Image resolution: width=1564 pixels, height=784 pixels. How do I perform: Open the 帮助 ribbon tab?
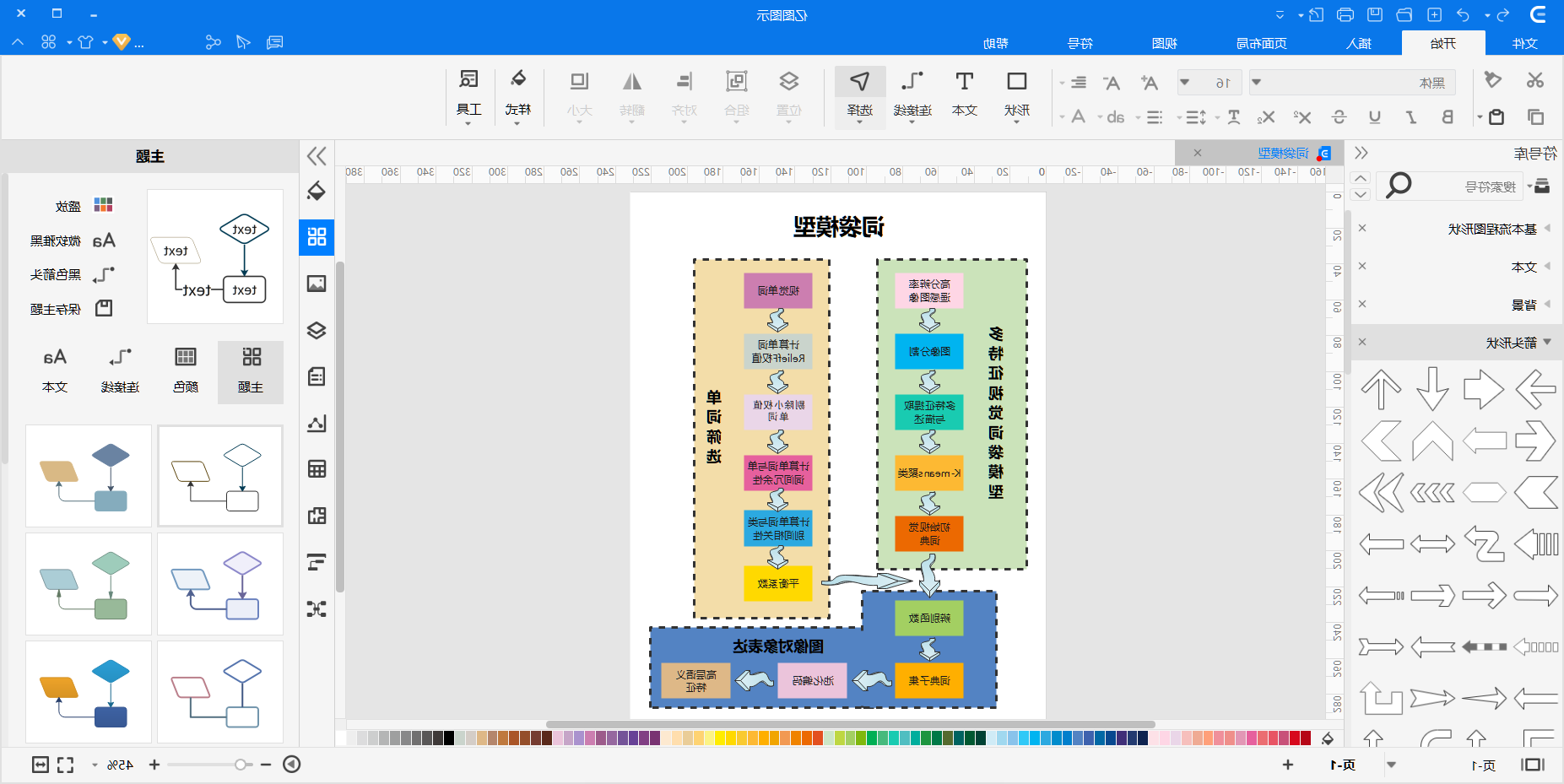tap(996, 43)
